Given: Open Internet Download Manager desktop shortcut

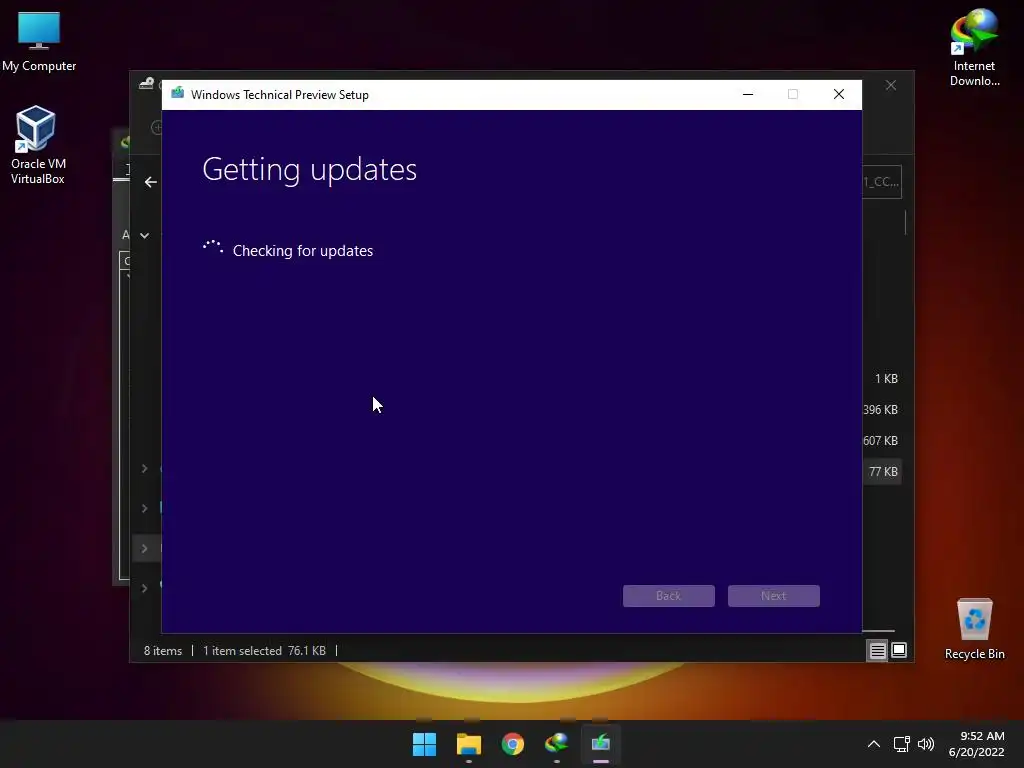Looking at the screenshot, I should click(974, 47).
